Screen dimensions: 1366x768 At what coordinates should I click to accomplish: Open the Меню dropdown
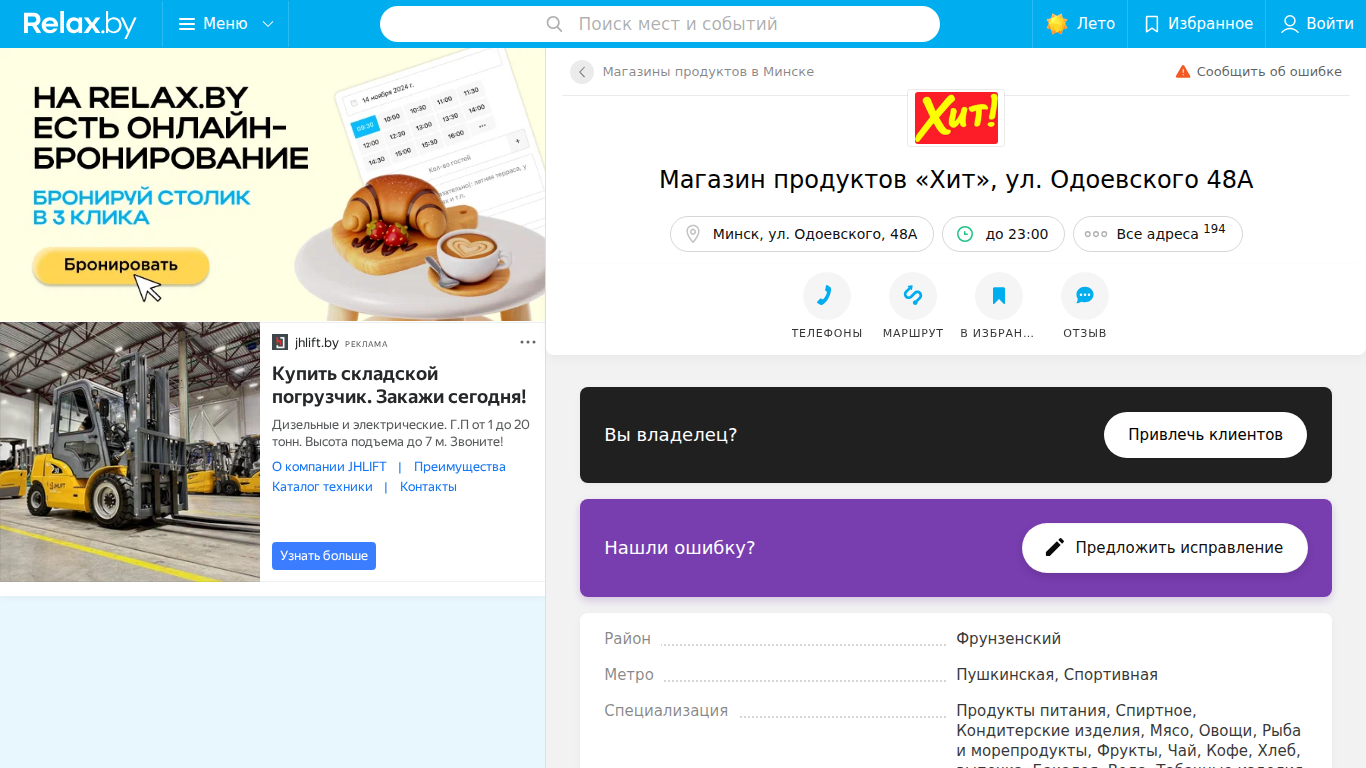(226, 24)
